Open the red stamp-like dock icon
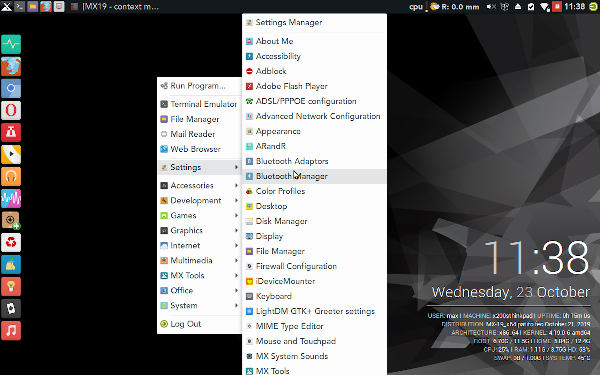The height and width of the screenshot is (375, 600). [11, 132]
